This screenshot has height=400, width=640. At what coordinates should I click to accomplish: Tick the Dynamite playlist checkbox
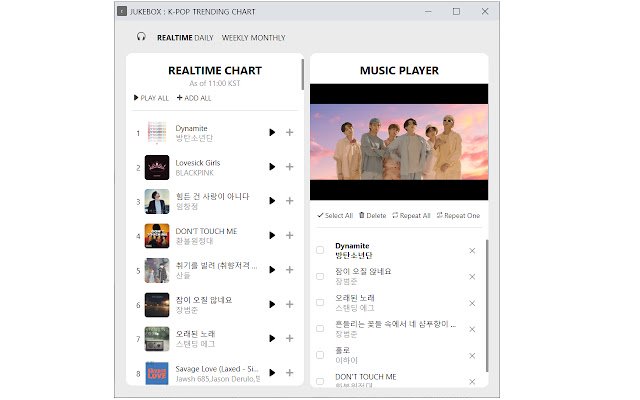(x=320, y=250)
